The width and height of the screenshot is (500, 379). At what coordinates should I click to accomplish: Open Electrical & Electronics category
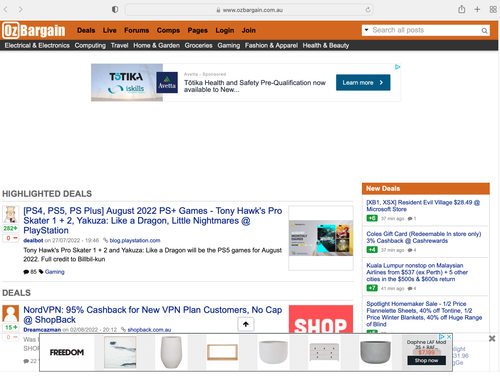pyautogui.click(x=37, y=45)
